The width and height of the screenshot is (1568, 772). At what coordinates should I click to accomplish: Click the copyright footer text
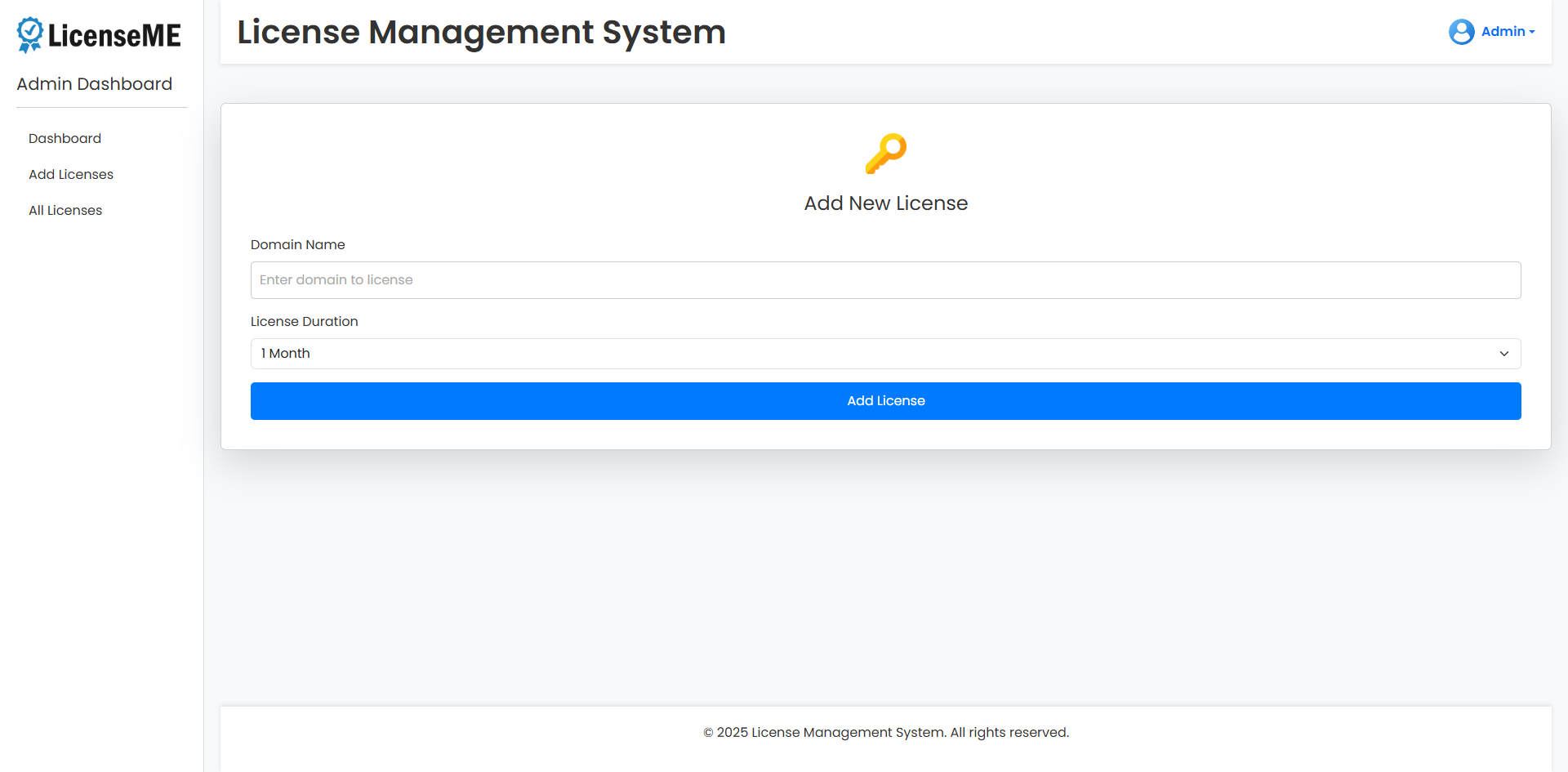point(885,732)
